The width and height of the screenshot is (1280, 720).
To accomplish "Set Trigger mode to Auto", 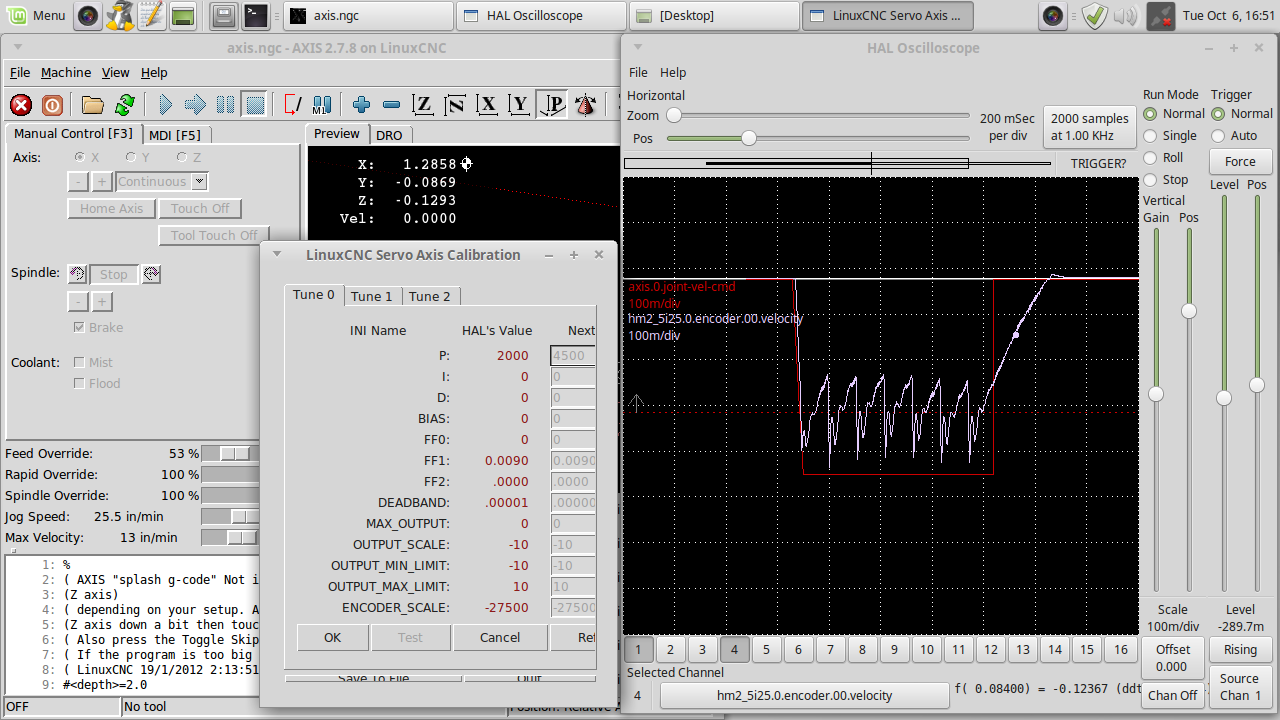I will (x=1218, y=136).
